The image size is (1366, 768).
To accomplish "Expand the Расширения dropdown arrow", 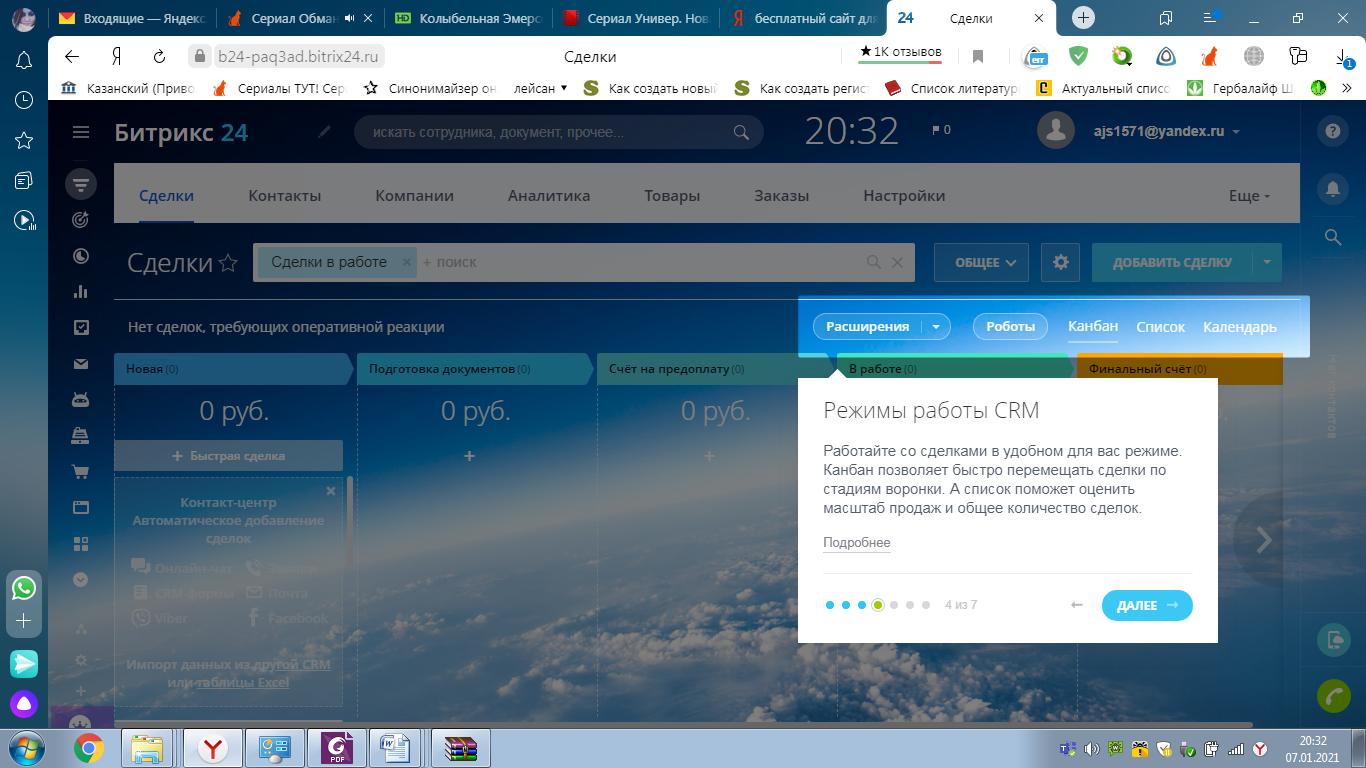I will point(936,326).
